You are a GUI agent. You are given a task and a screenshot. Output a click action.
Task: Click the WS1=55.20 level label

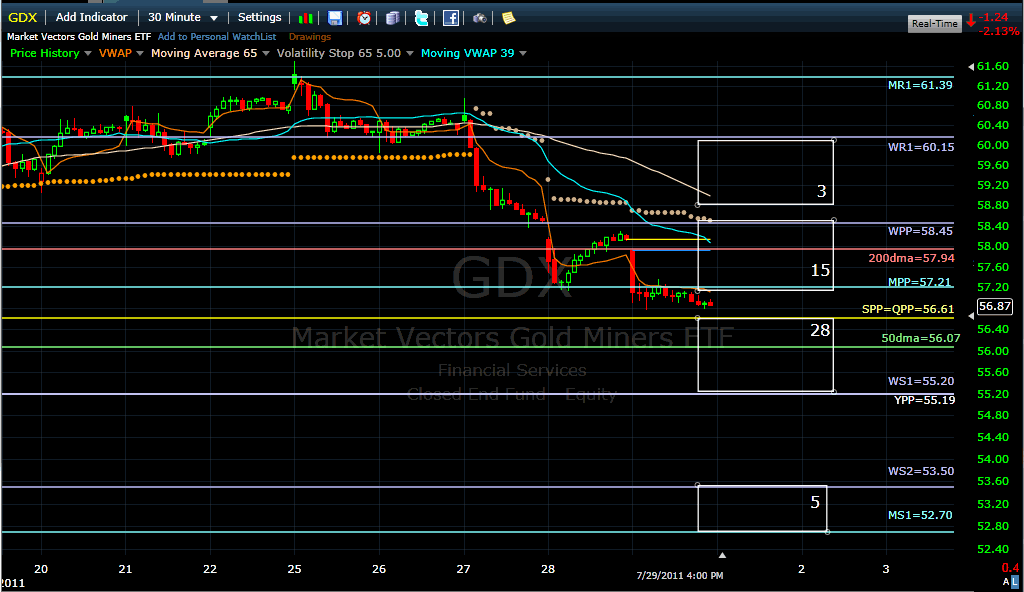click(x=921, y=381)
